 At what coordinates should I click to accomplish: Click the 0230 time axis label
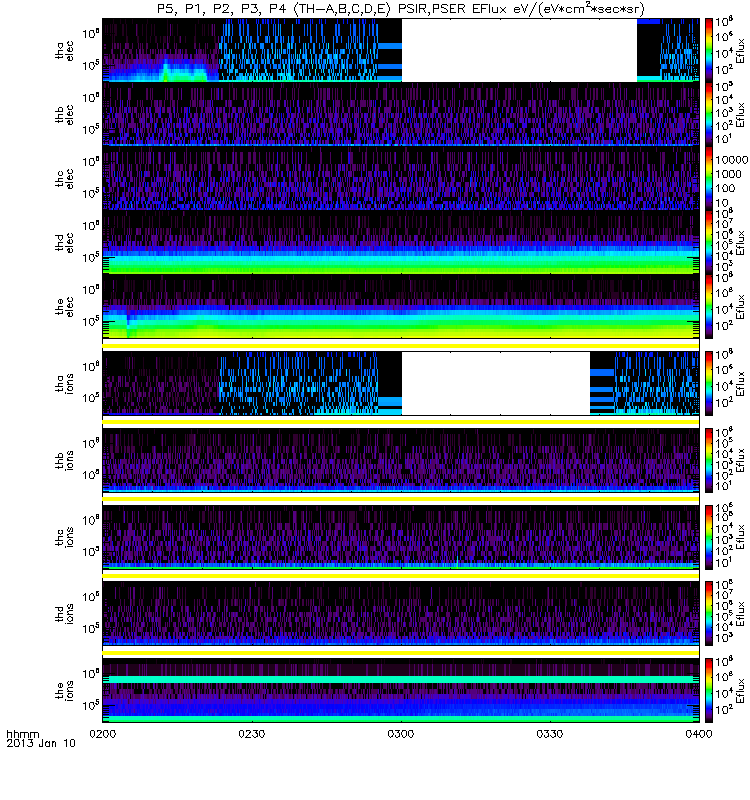coord(252,734)
